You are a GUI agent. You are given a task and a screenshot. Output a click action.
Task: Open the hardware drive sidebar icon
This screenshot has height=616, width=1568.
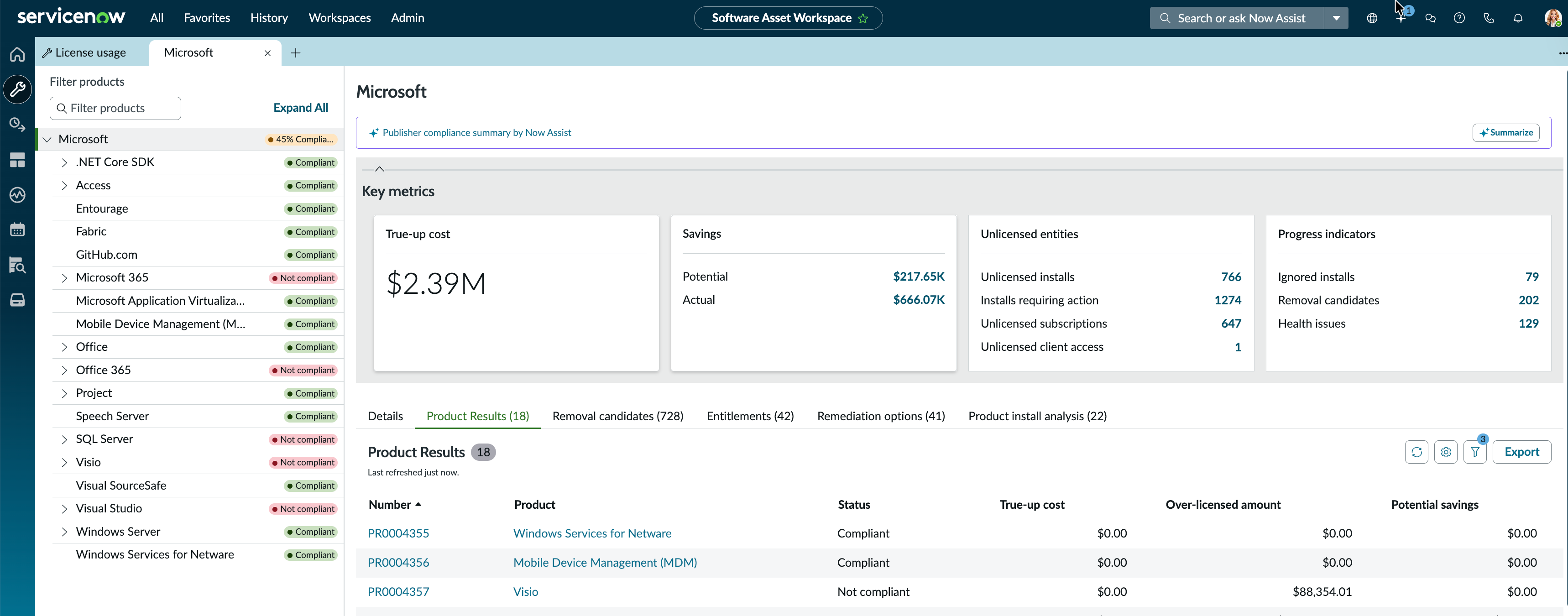[17, 300]
